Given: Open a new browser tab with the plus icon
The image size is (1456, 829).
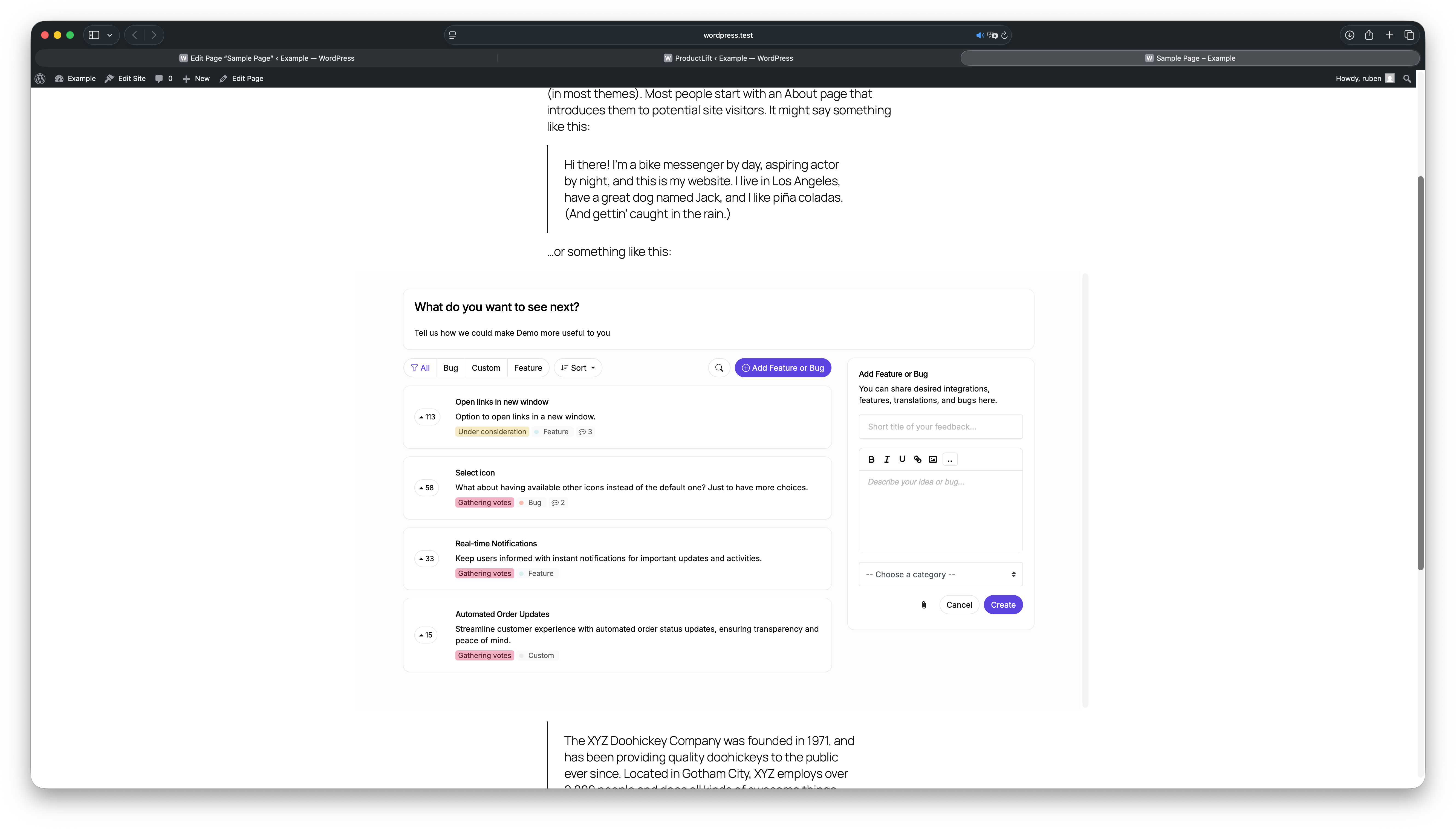Looking at the screenshot, I should coord(1389,35).
